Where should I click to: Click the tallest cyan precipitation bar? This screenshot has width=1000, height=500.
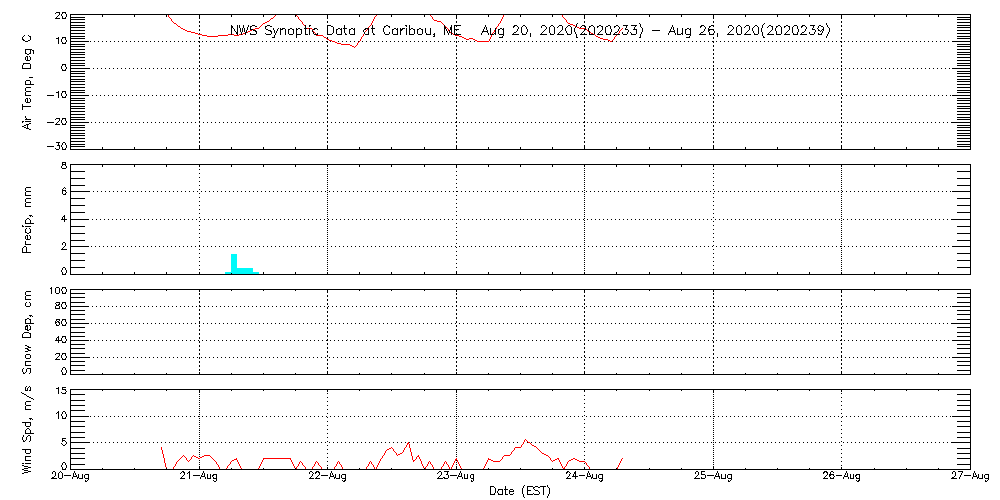[x=234, y=263]
